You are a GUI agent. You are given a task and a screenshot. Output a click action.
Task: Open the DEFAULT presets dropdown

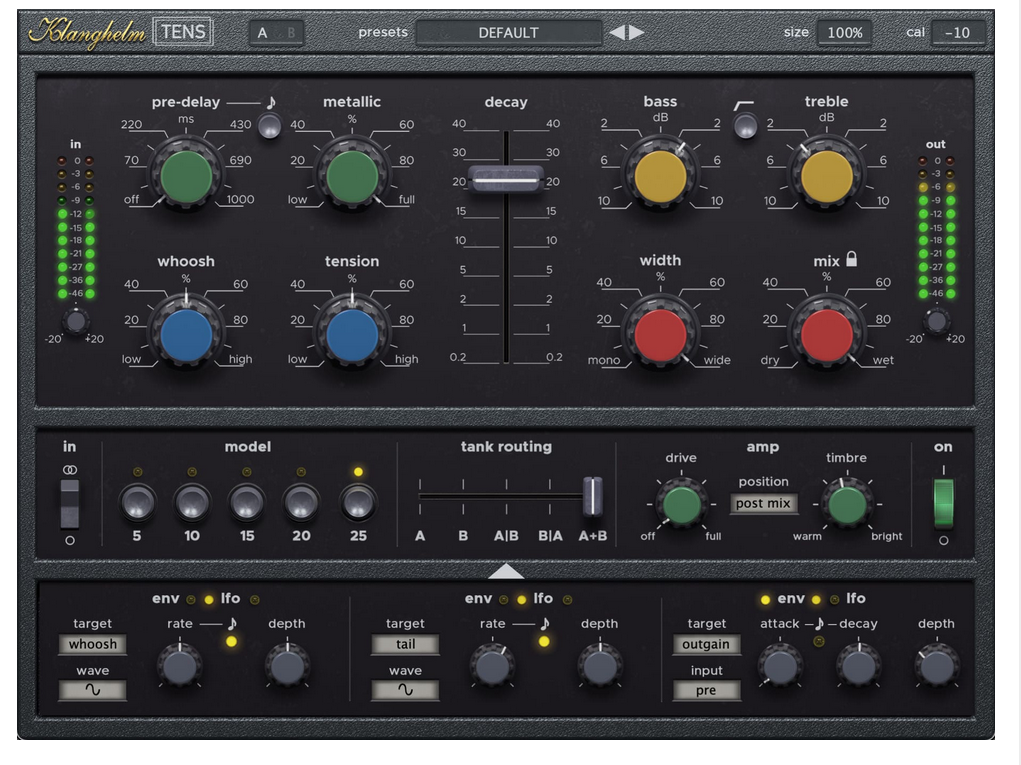[x=509, y=33]
